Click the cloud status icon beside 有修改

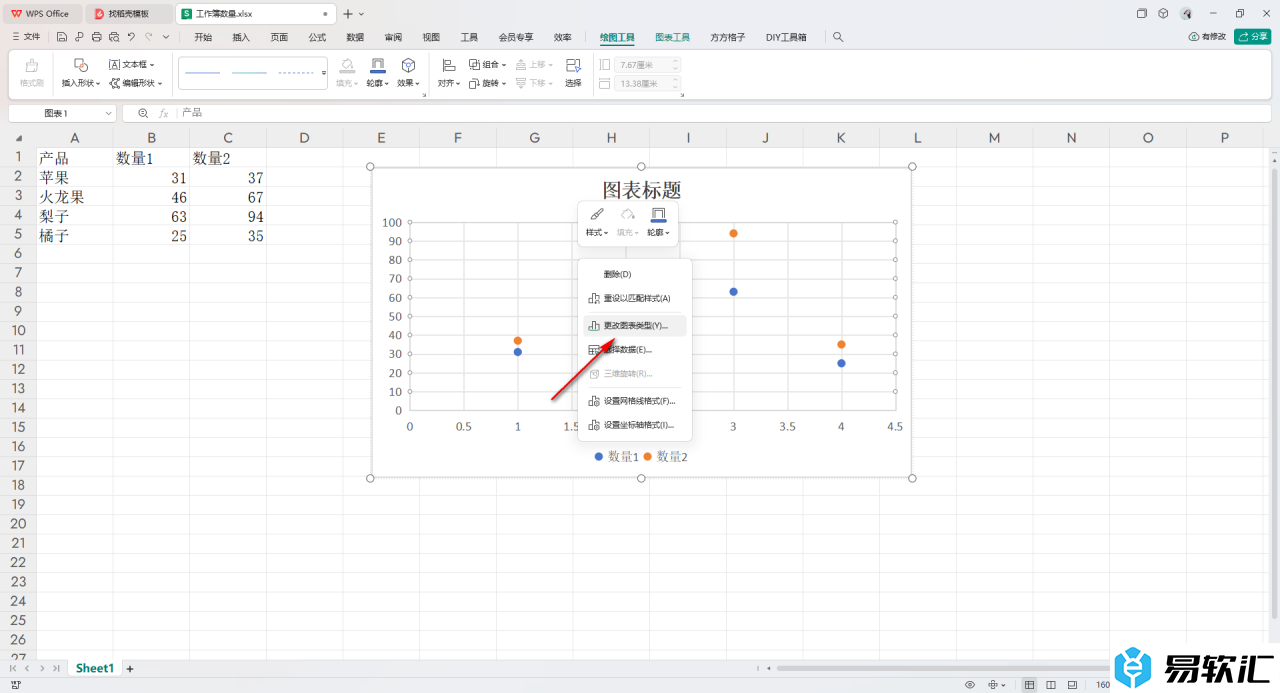point(1194,37)
